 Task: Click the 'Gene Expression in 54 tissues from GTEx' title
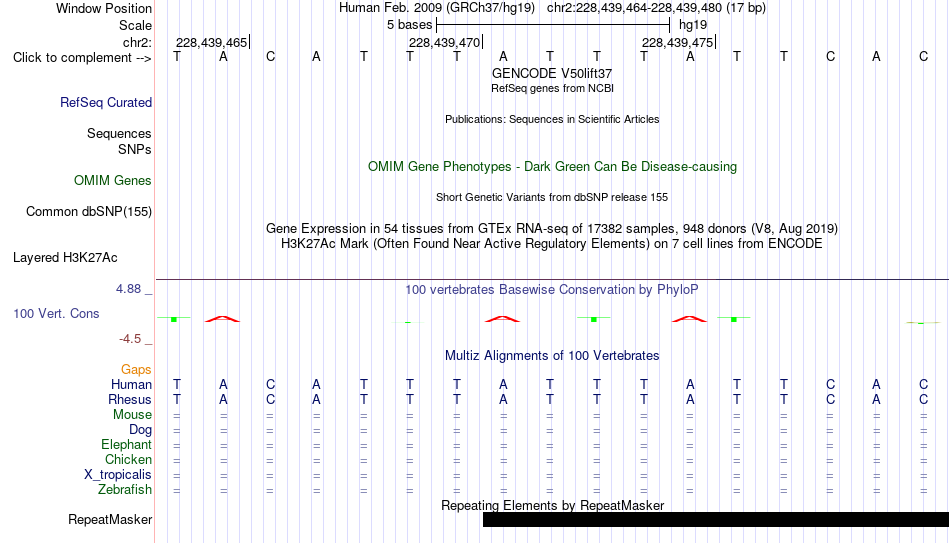tap(552, 228)
